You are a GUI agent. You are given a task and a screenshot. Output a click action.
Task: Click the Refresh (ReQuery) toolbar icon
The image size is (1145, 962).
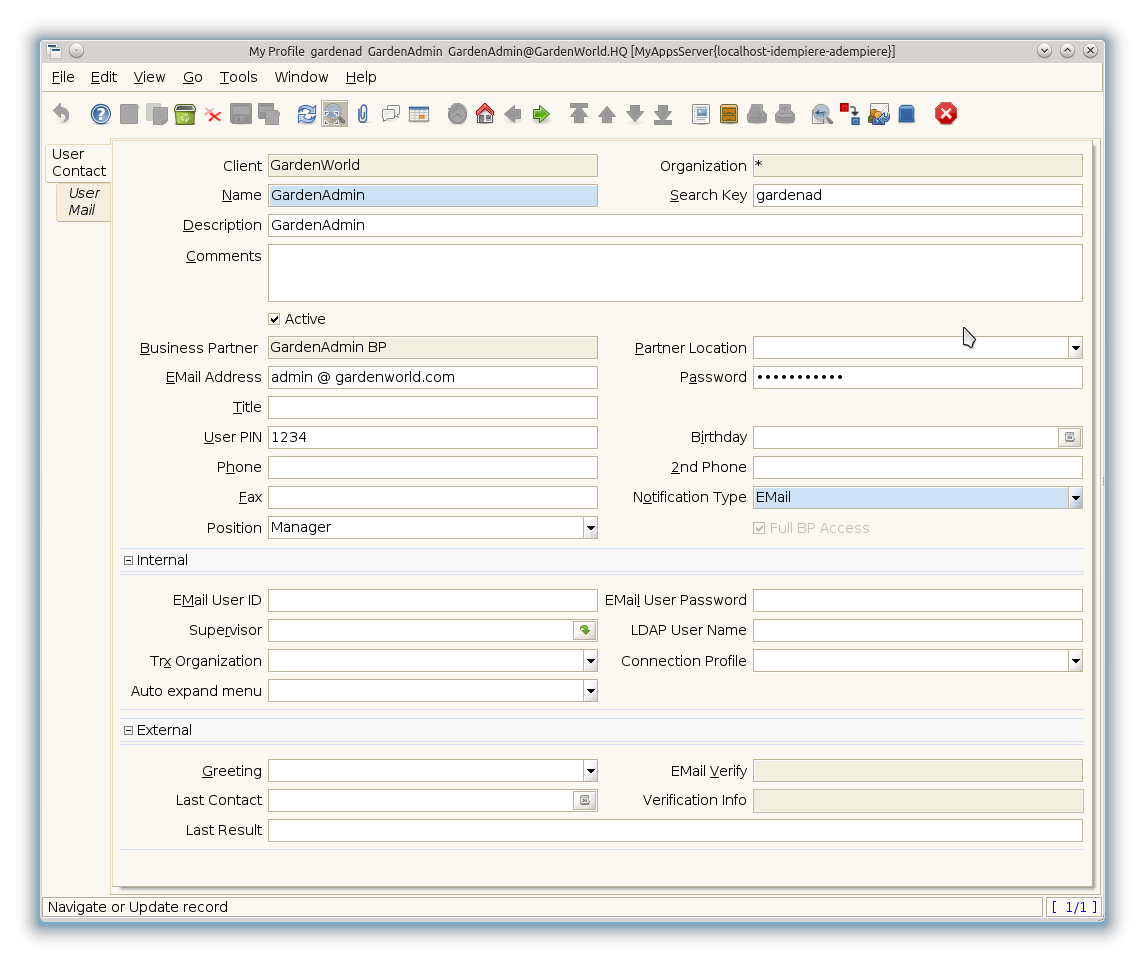[307, 114]
